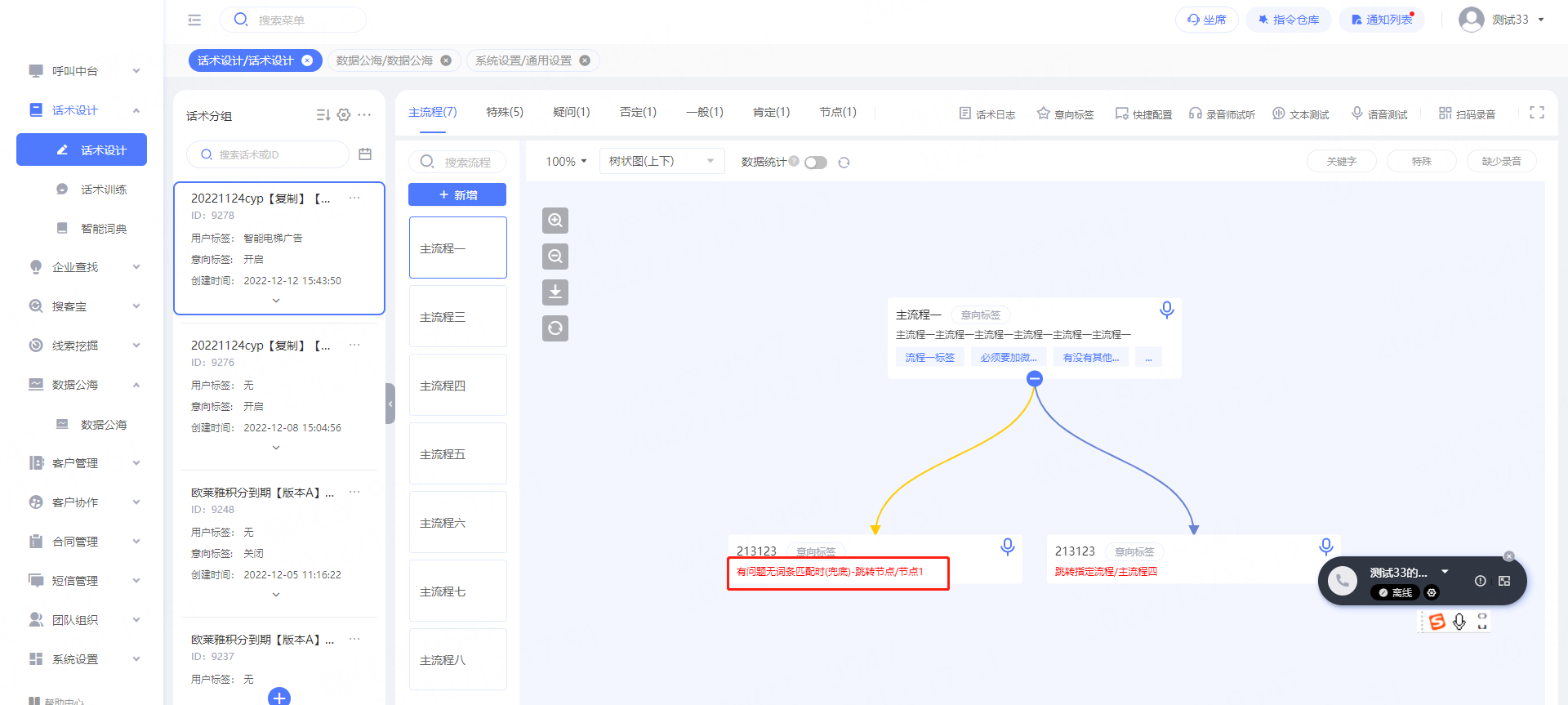Screen dimensions: 1568x705
Task: Click the microphone icon on the left 213123 node
Action: (x=1008, y=547)
